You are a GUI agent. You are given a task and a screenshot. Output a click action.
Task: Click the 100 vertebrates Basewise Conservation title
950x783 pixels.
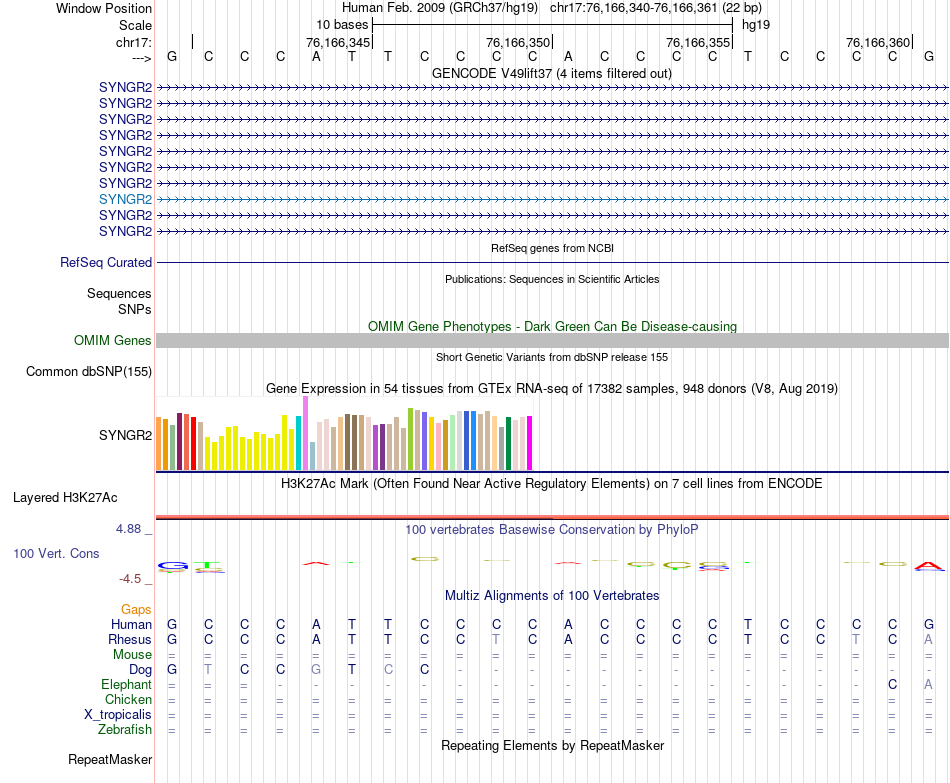coord(552,530)
